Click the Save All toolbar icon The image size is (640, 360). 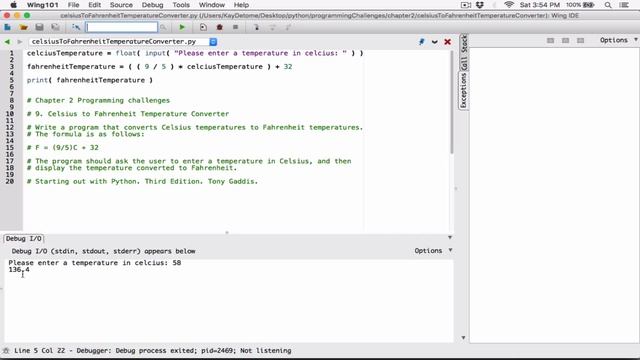tap(55, 27)
